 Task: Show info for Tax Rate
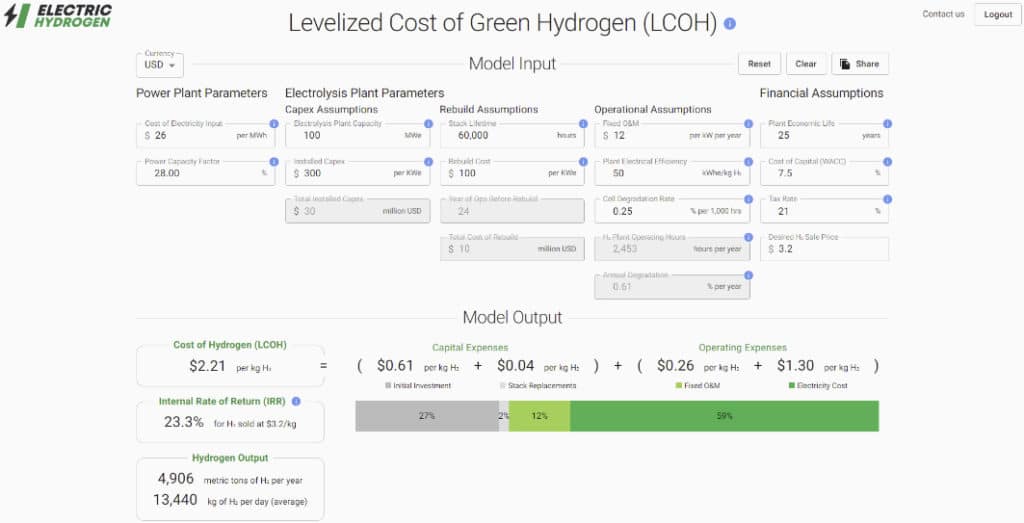(x=888, y=199)
